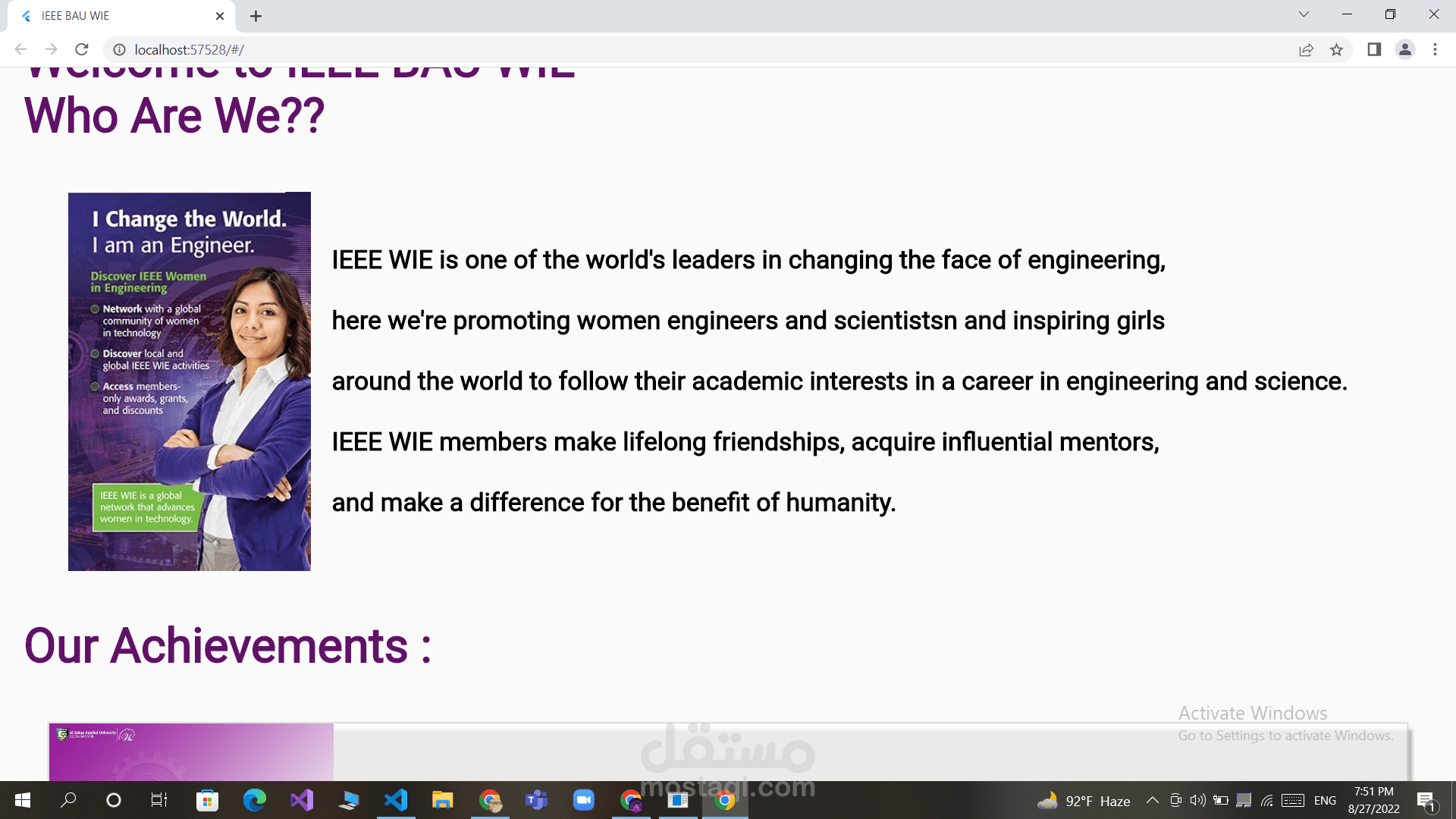Viewport: 1456px width, 819px height.
Task: Open the Chrome profile avatar menu
Action: pos(1405,49)
